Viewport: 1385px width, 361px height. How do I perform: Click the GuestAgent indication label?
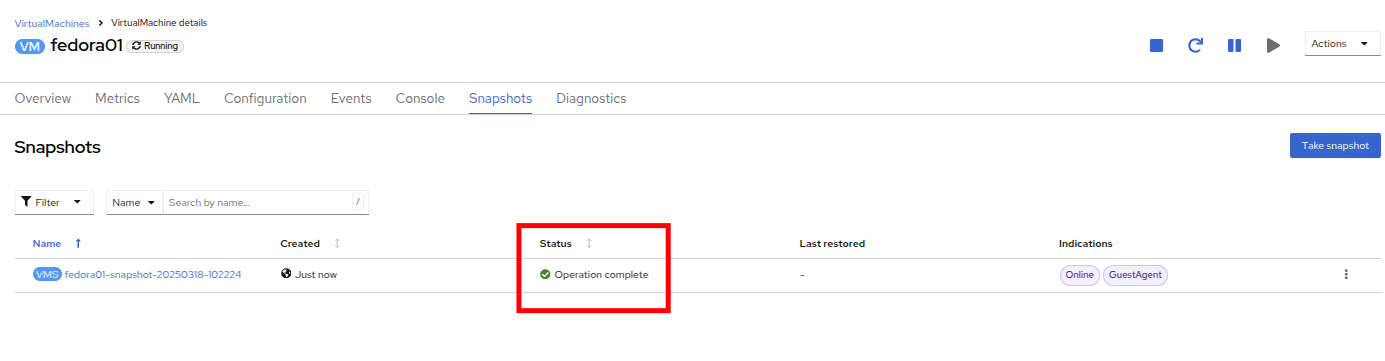point(1135,274)
